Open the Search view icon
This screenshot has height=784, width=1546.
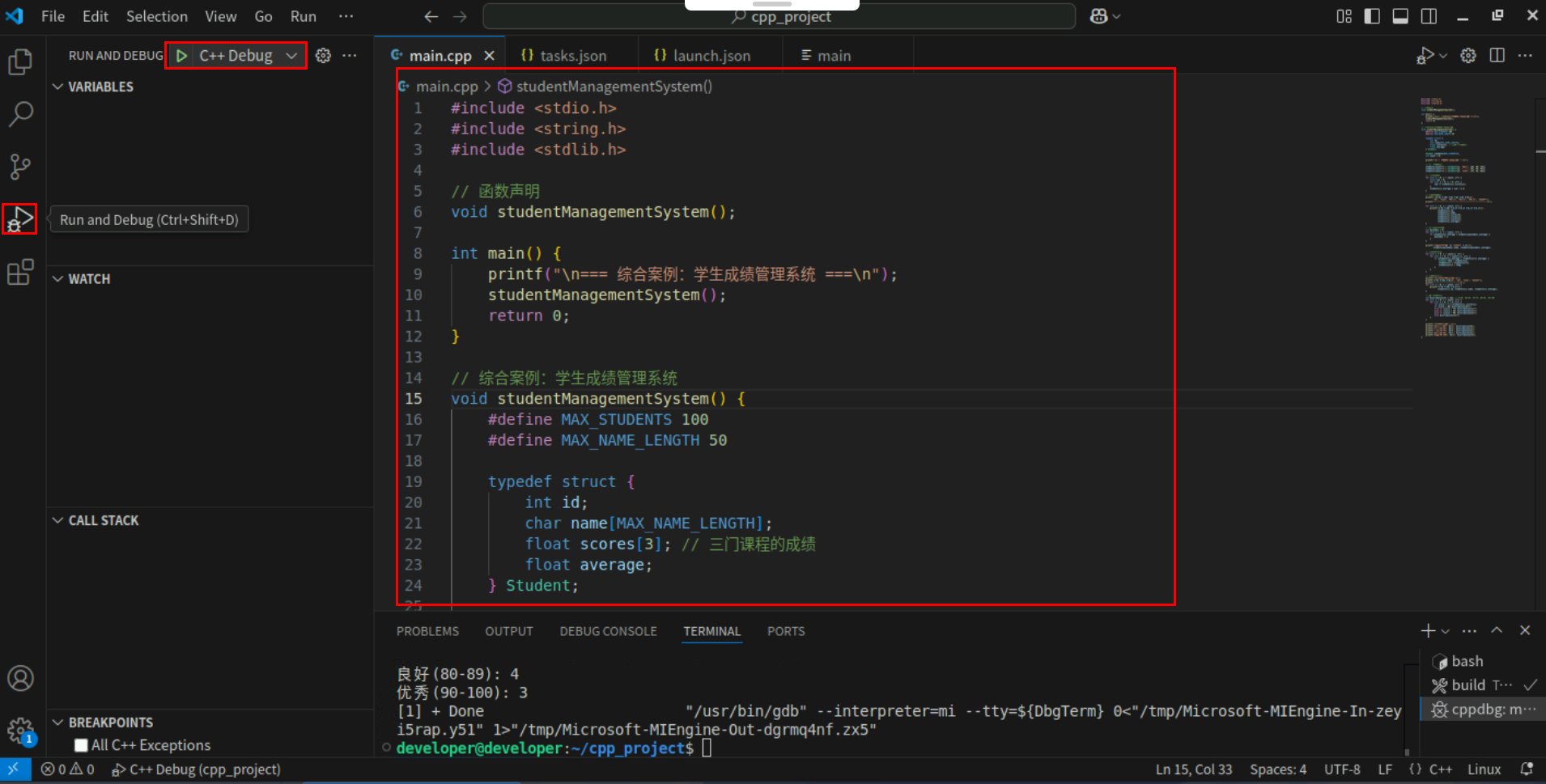click(x=20, y=114)
